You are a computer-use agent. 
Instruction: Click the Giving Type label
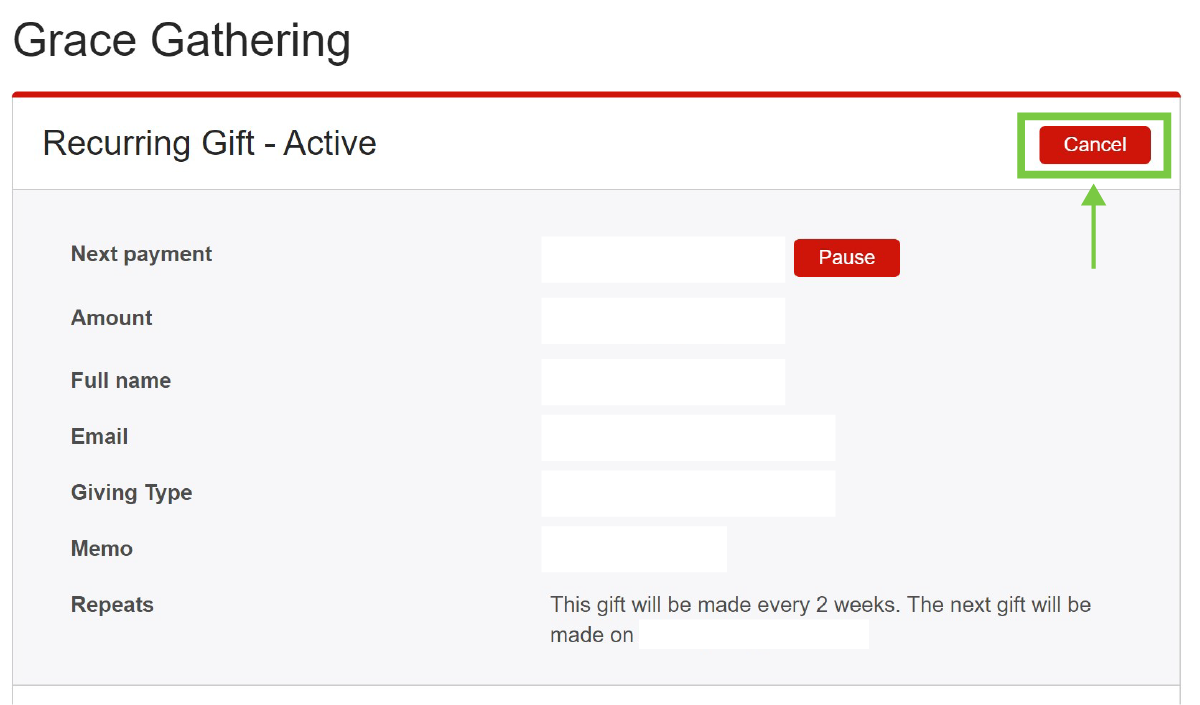[x=131, y=493]
